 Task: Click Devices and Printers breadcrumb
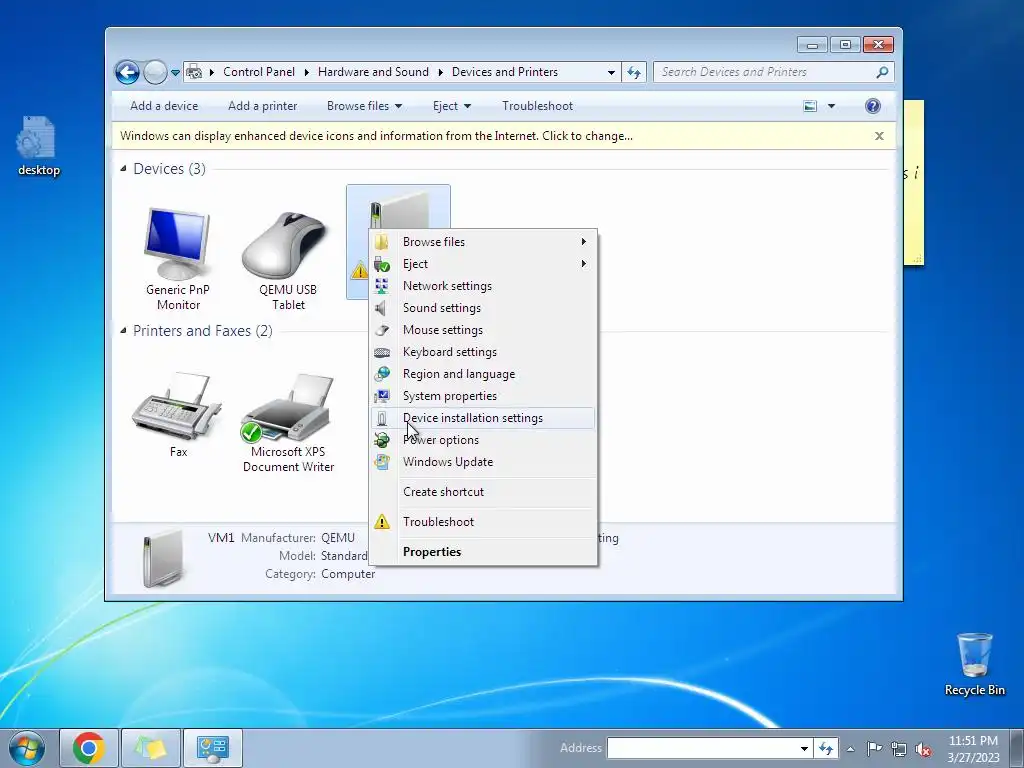pos(505,72)
